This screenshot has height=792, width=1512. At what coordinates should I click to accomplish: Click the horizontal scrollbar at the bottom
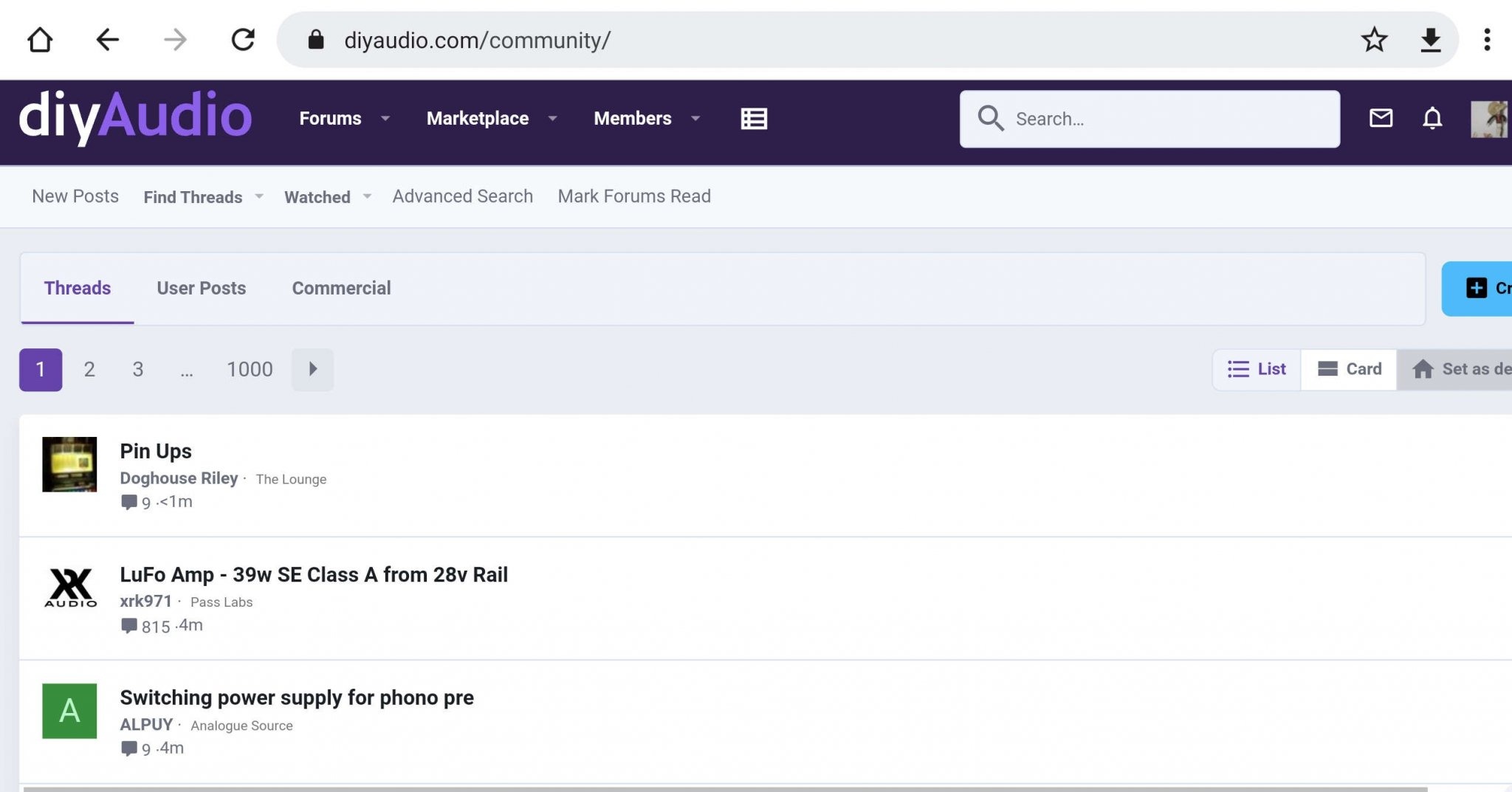pos(726,789)
